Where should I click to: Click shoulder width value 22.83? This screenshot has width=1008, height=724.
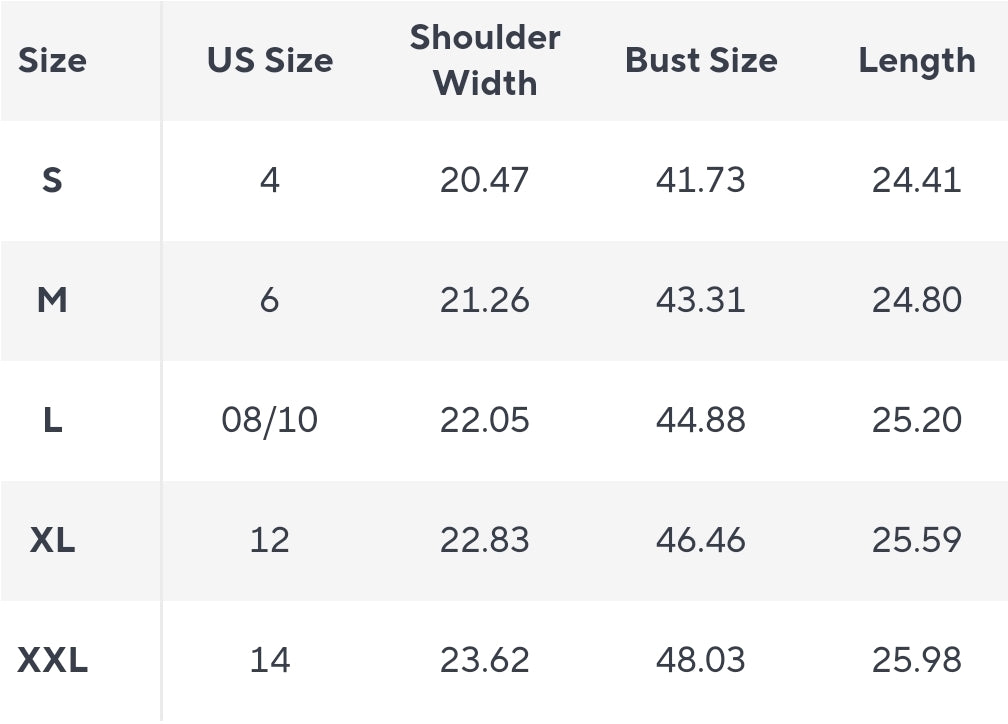pos(485,540)
